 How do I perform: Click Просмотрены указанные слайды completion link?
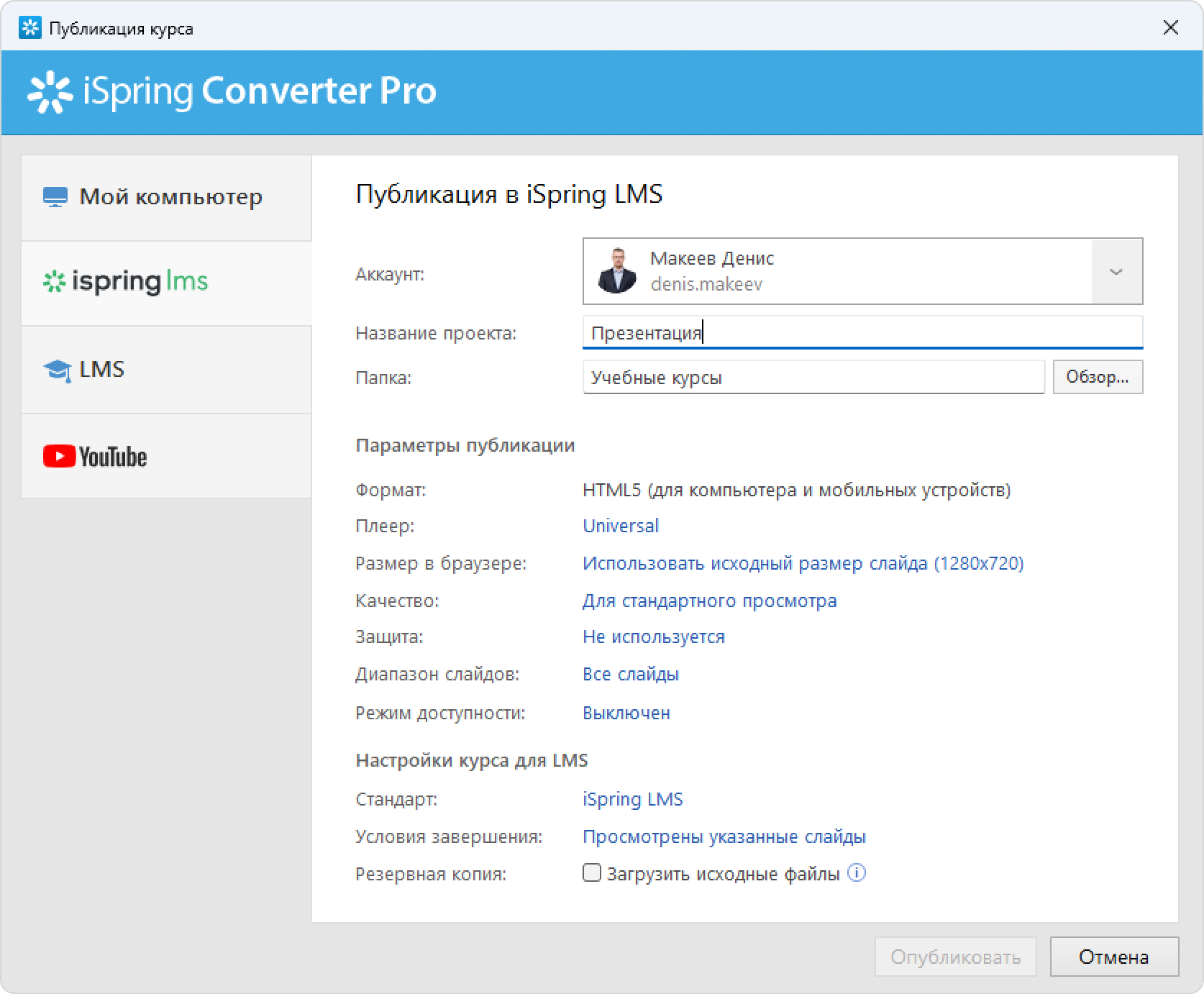(724, 836)
